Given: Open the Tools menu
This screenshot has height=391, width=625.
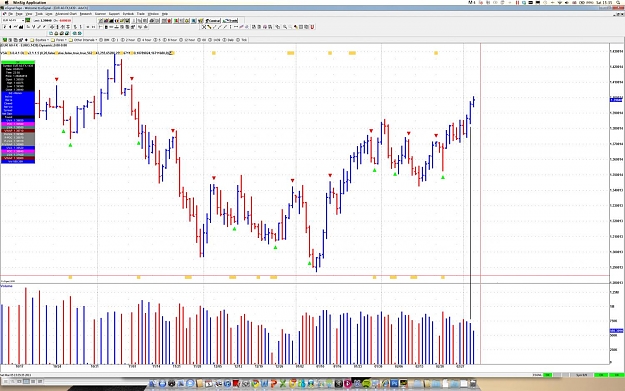Looking at the screenshot, I should coord(39,14).
